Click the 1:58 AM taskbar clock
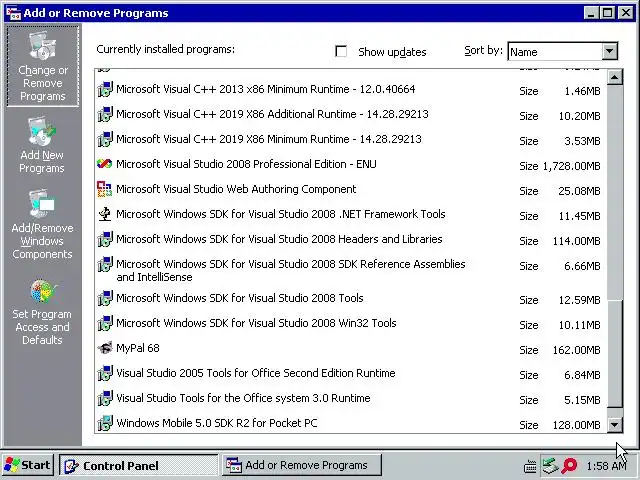The width and height of the screenshot is (640, 480). [605, 466]
